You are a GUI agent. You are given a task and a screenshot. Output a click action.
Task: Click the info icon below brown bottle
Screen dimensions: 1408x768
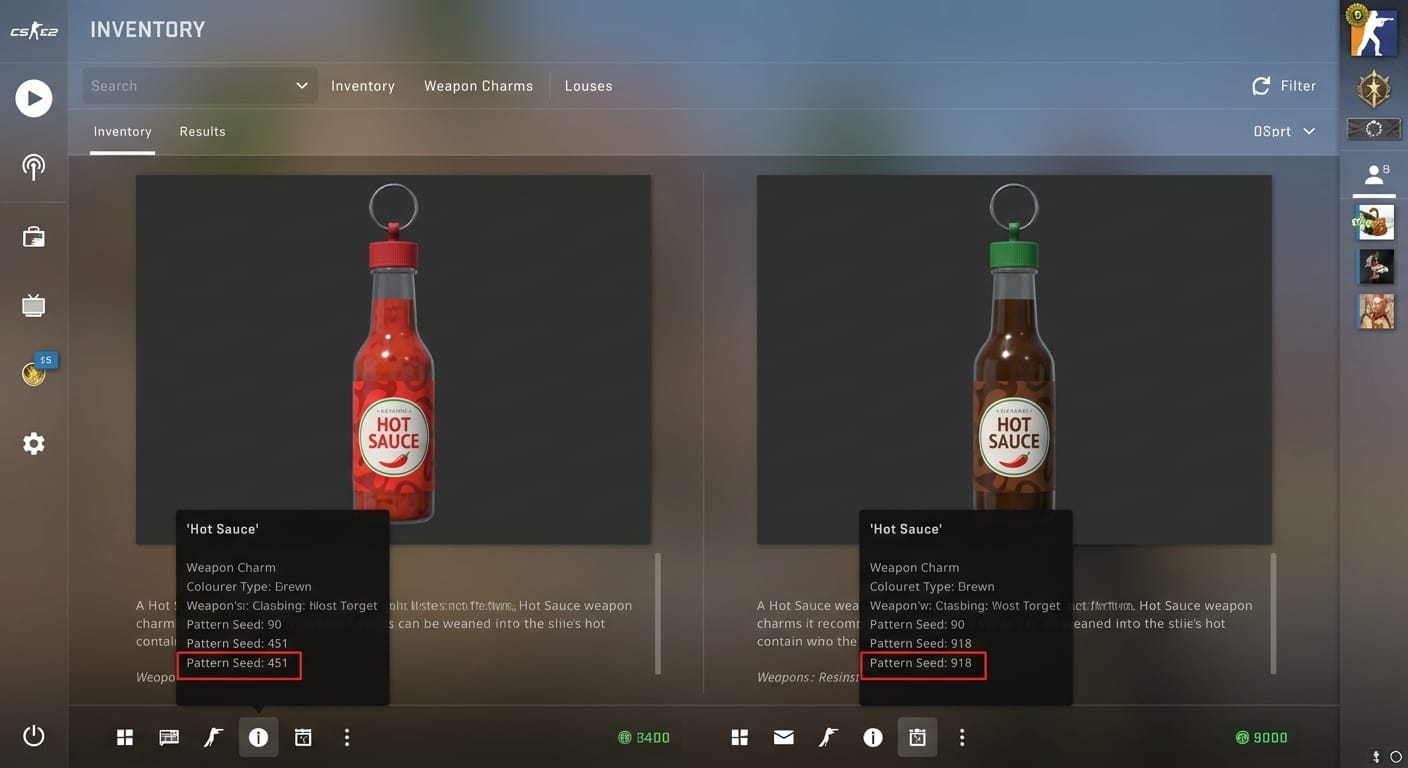pyautogui.click(x=873, y=738)
